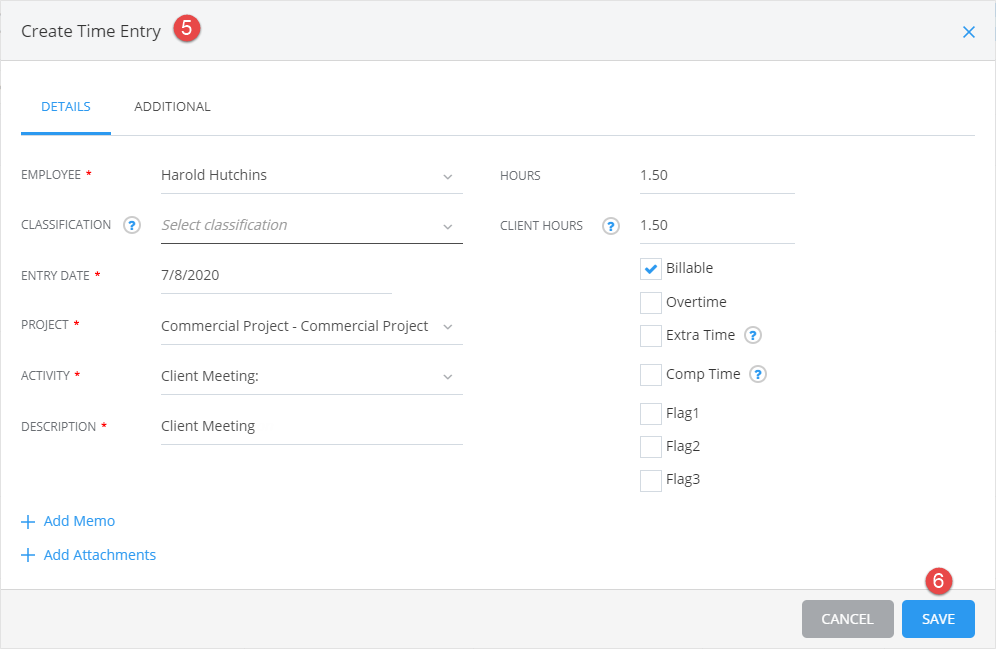Close the Create Time Entry dialog

click(968, 31)
